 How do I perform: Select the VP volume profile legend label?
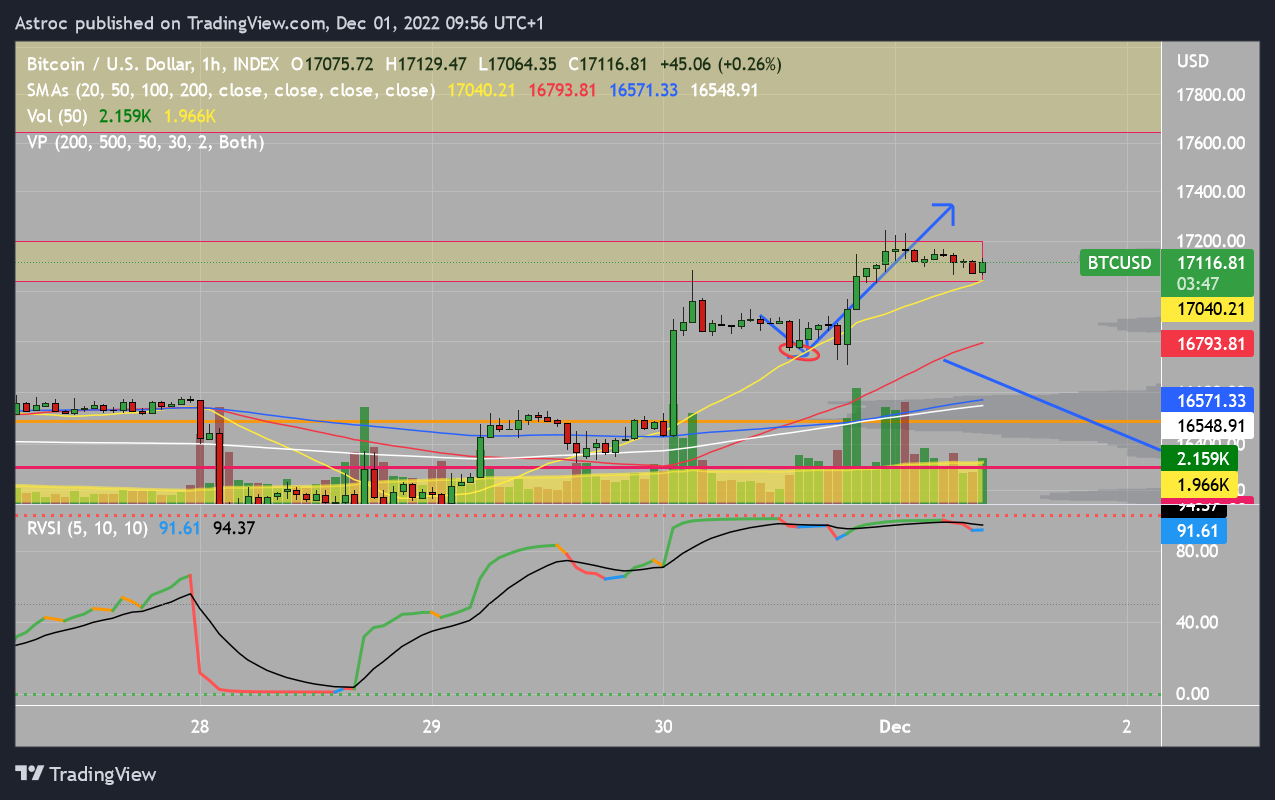pos(146,142)
